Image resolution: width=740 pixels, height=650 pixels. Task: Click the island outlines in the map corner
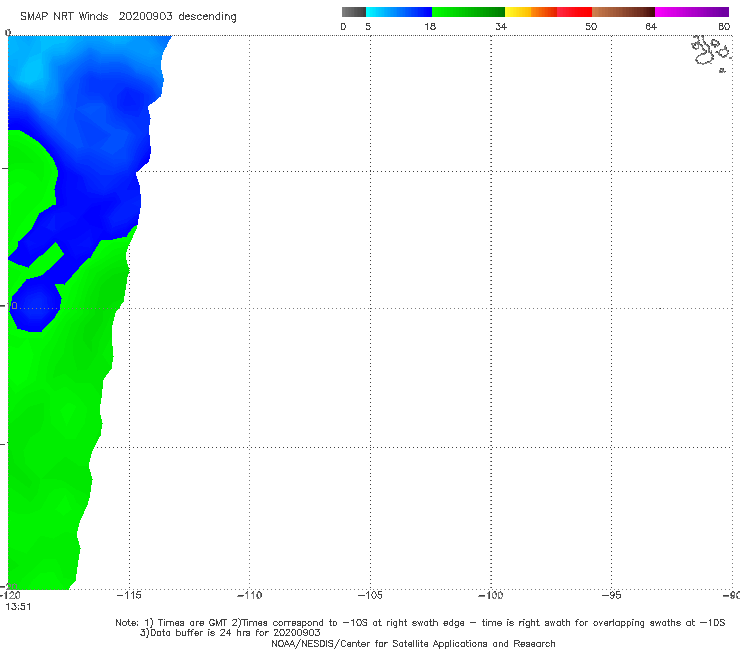(712, 54)
